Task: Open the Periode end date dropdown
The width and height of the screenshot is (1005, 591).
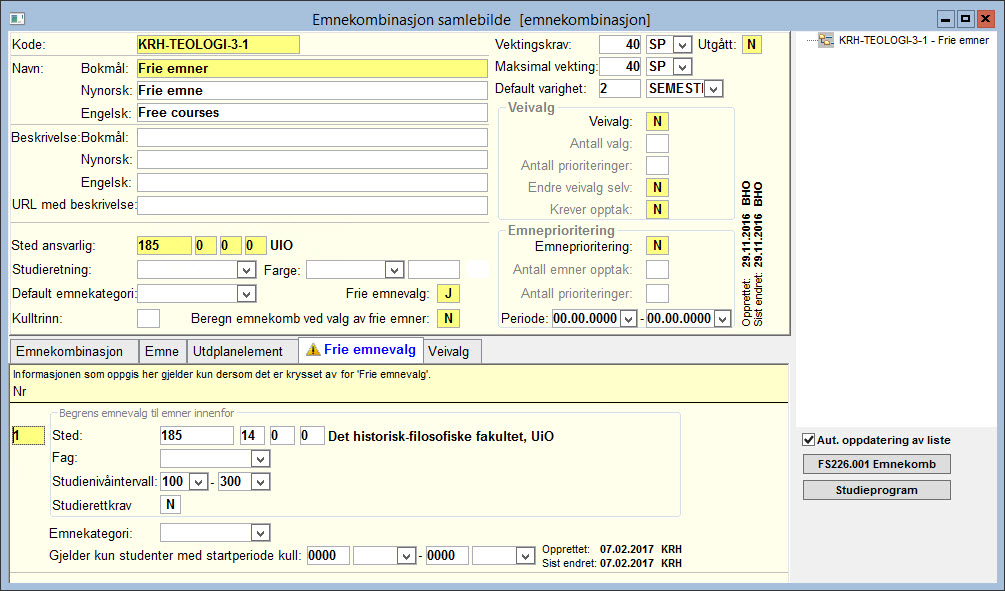Action: (x=722, y=319)
